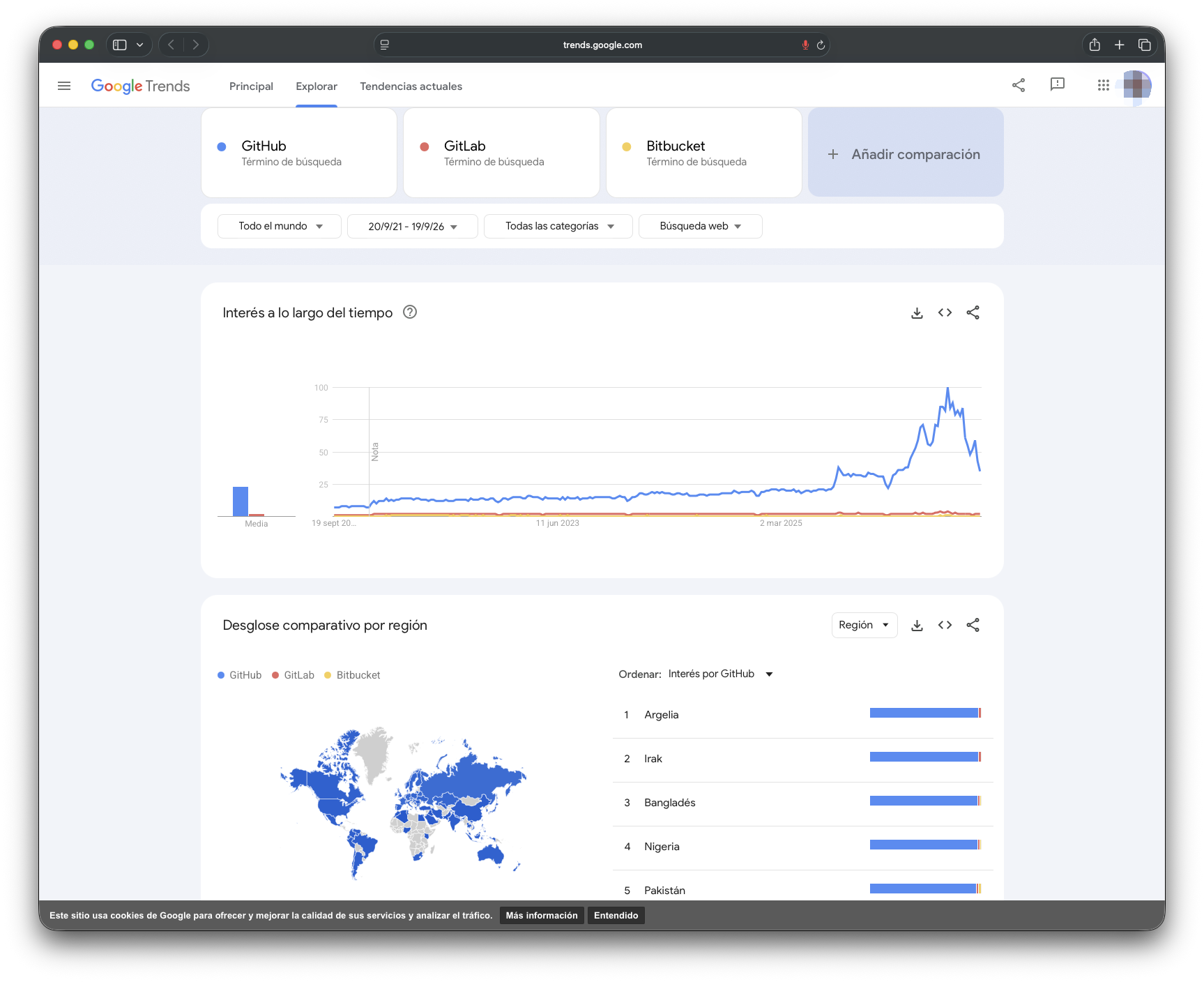Click the Bitbucket yellow color dot
The image size is (1204, 982).
tap(627, 146)
